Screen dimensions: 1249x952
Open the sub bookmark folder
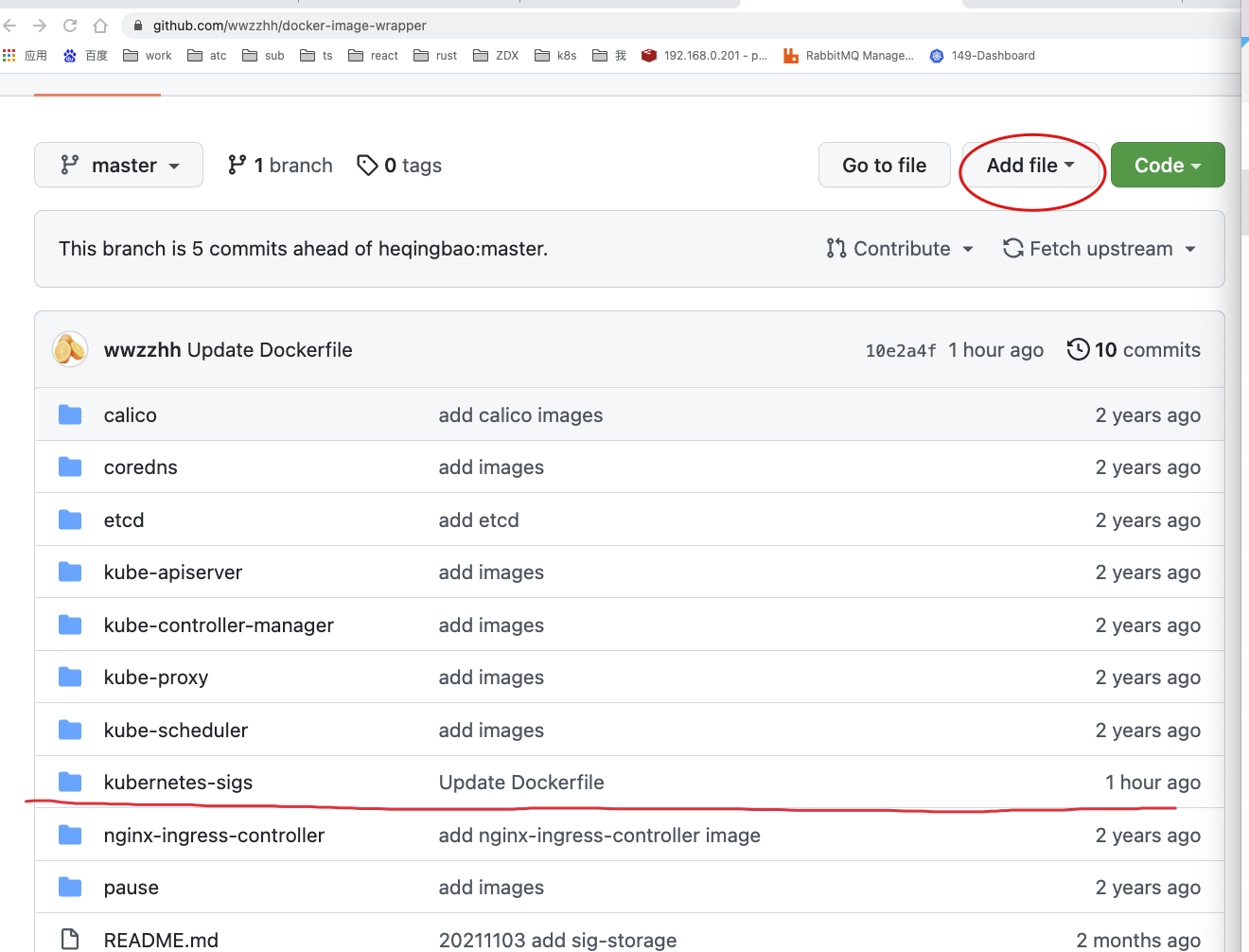point(263,56)
